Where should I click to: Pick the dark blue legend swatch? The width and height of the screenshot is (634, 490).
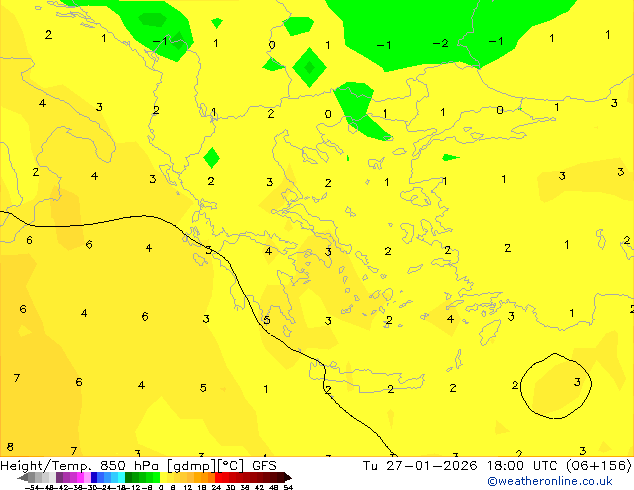pyautogui.click(x=94, y=477)
